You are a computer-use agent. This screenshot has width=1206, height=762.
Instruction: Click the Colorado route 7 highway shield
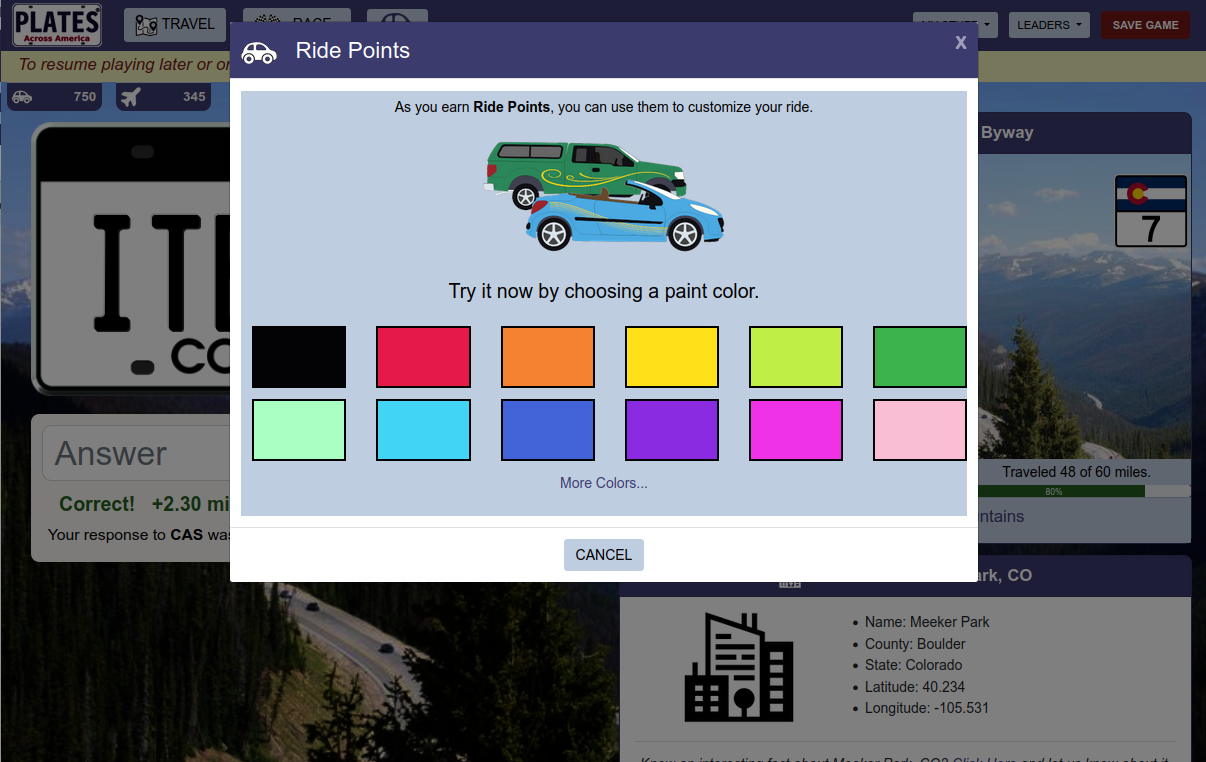coord(1150,211)
